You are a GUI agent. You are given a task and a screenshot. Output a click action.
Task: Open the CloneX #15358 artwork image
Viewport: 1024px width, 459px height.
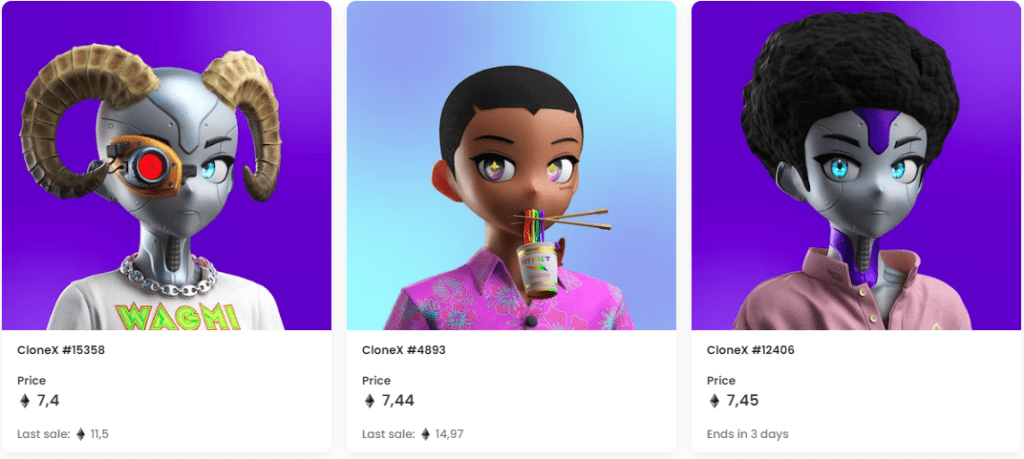167,165
